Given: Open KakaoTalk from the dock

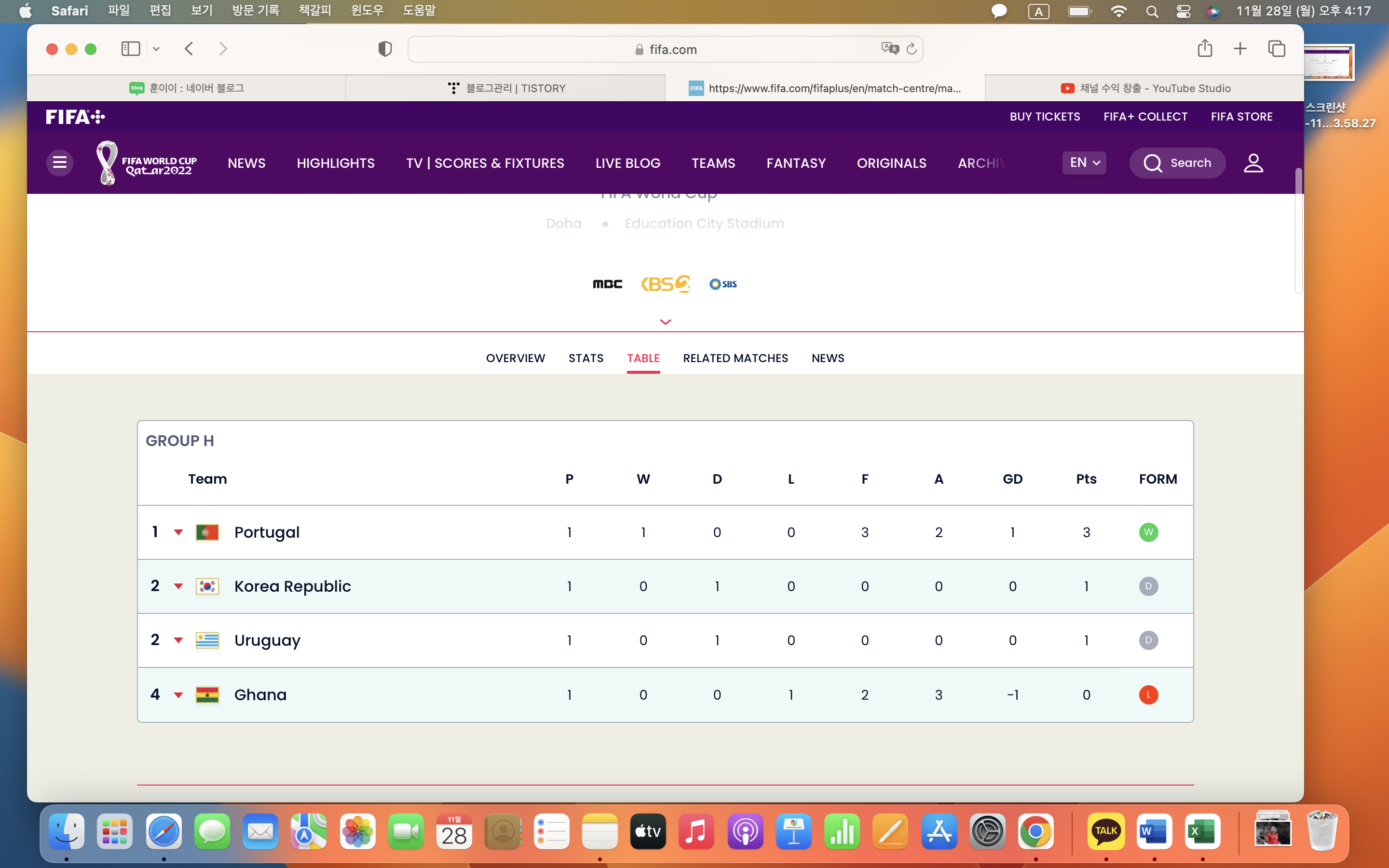Looking at the screenshot, I should pyautogui.click(x=1106, y=831).
